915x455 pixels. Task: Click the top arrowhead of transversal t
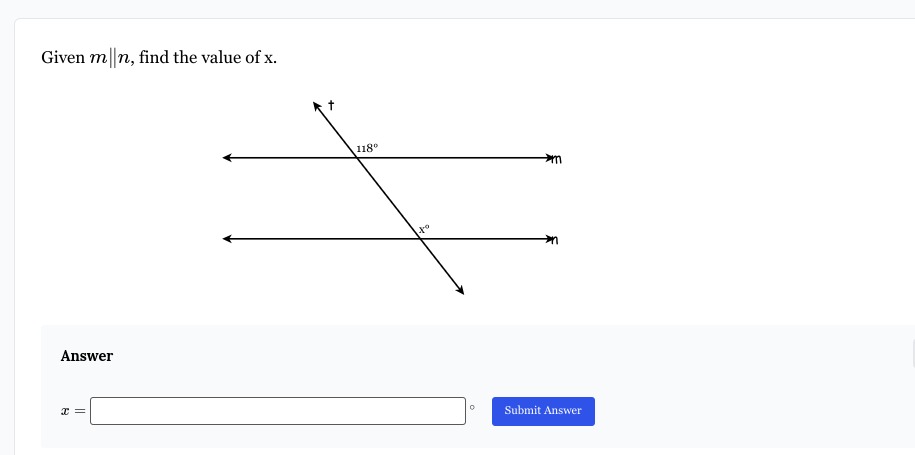coord(317,106)
